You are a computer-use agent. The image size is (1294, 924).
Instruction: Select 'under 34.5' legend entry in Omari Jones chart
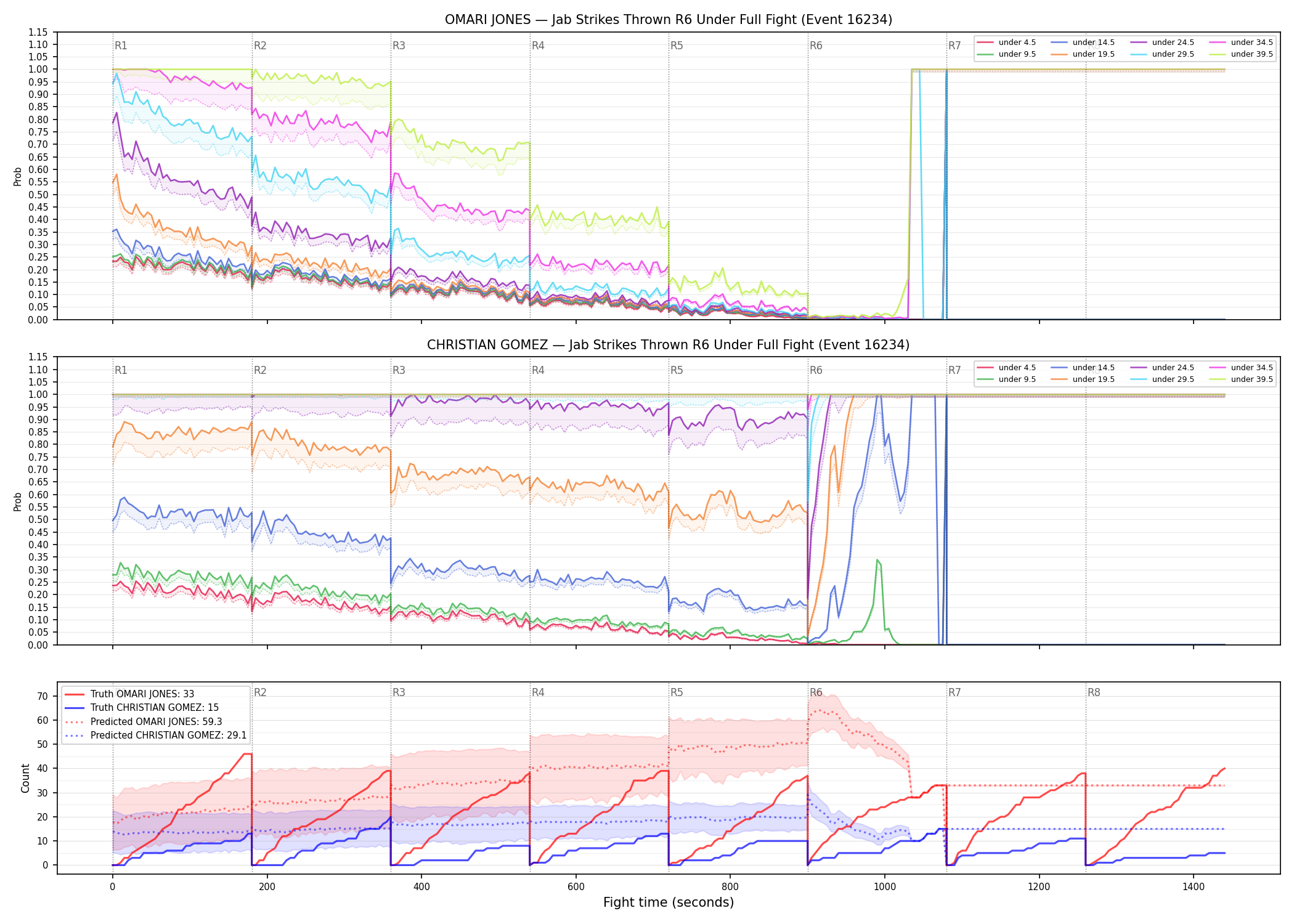pyautogui.click(x=1242, y=43)
